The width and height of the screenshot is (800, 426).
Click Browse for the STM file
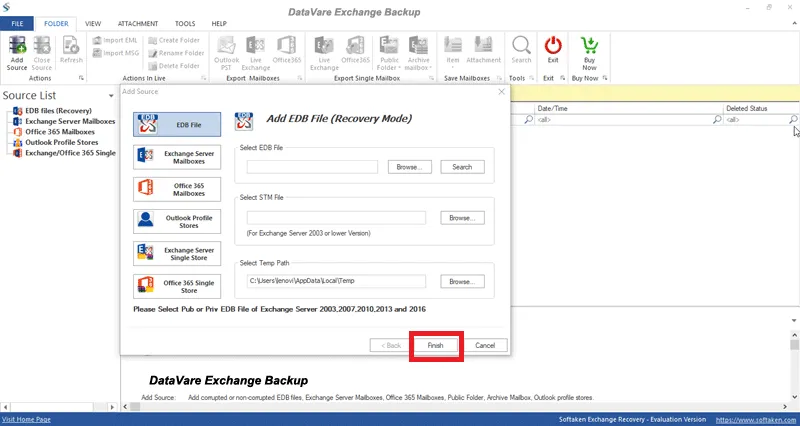click(x=462, y=218)
